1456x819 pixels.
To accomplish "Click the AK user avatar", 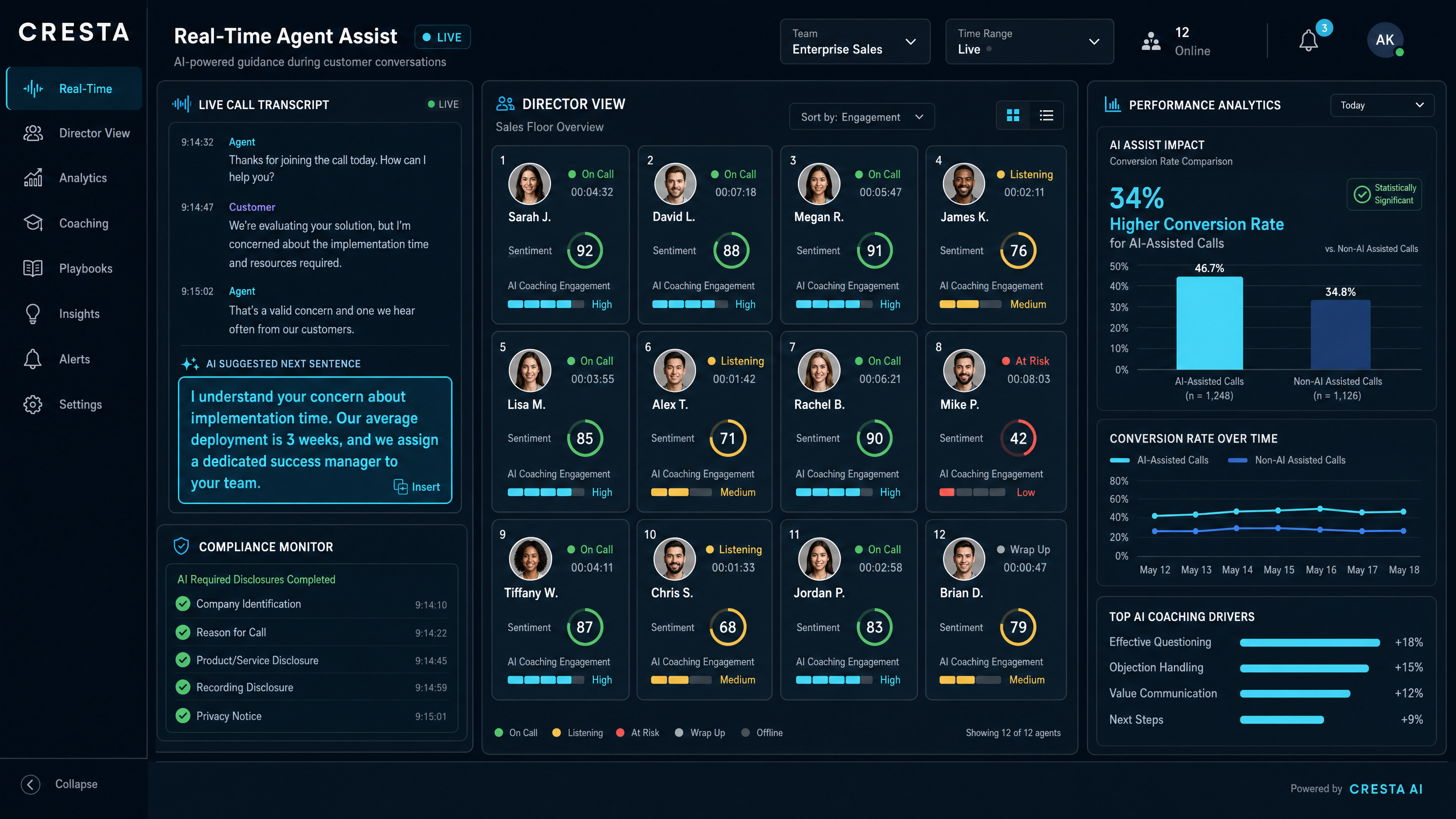I will [x=1384, y=40].
